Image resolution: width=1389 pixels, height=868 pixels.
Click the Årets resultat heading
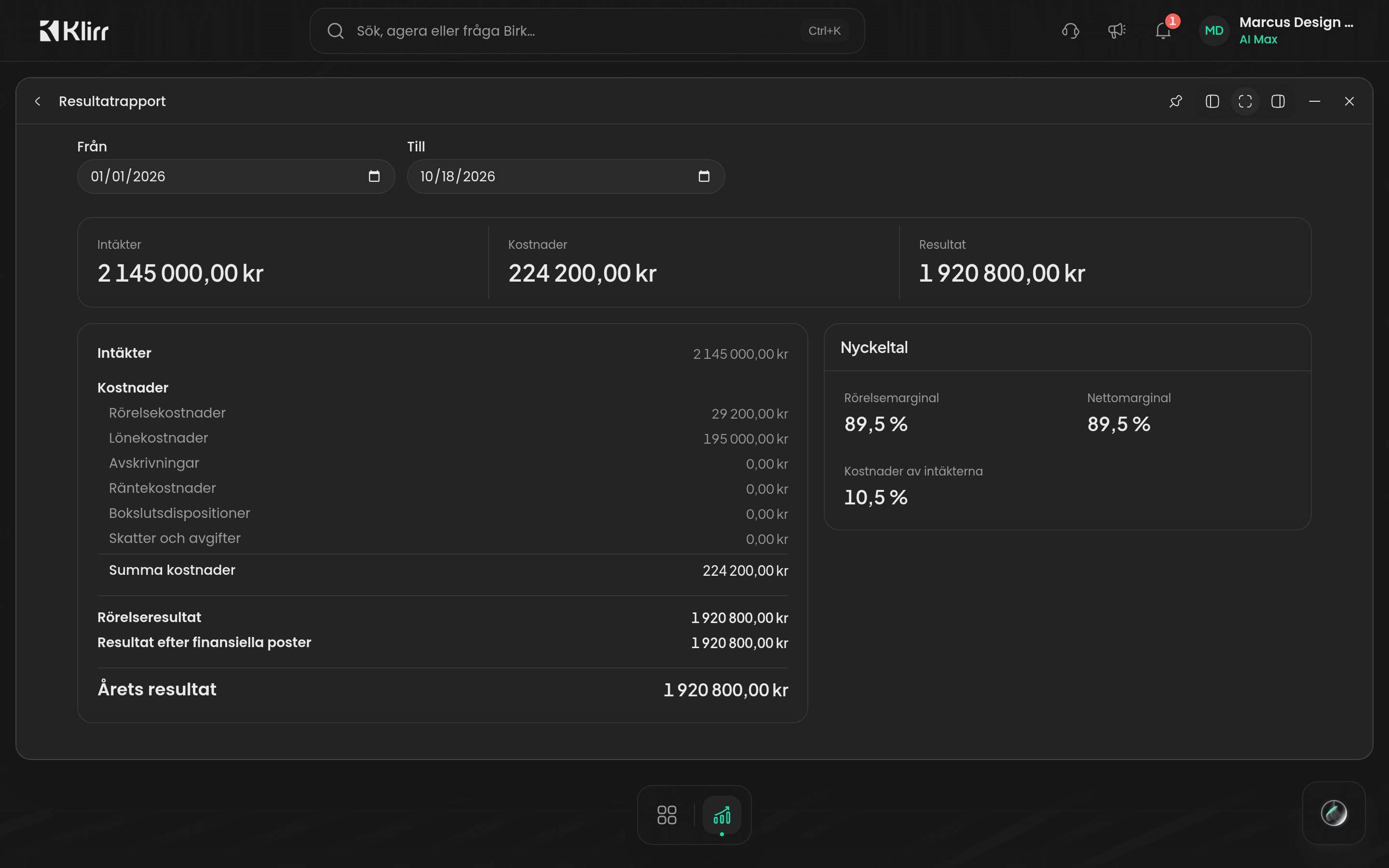click(157, 690)
